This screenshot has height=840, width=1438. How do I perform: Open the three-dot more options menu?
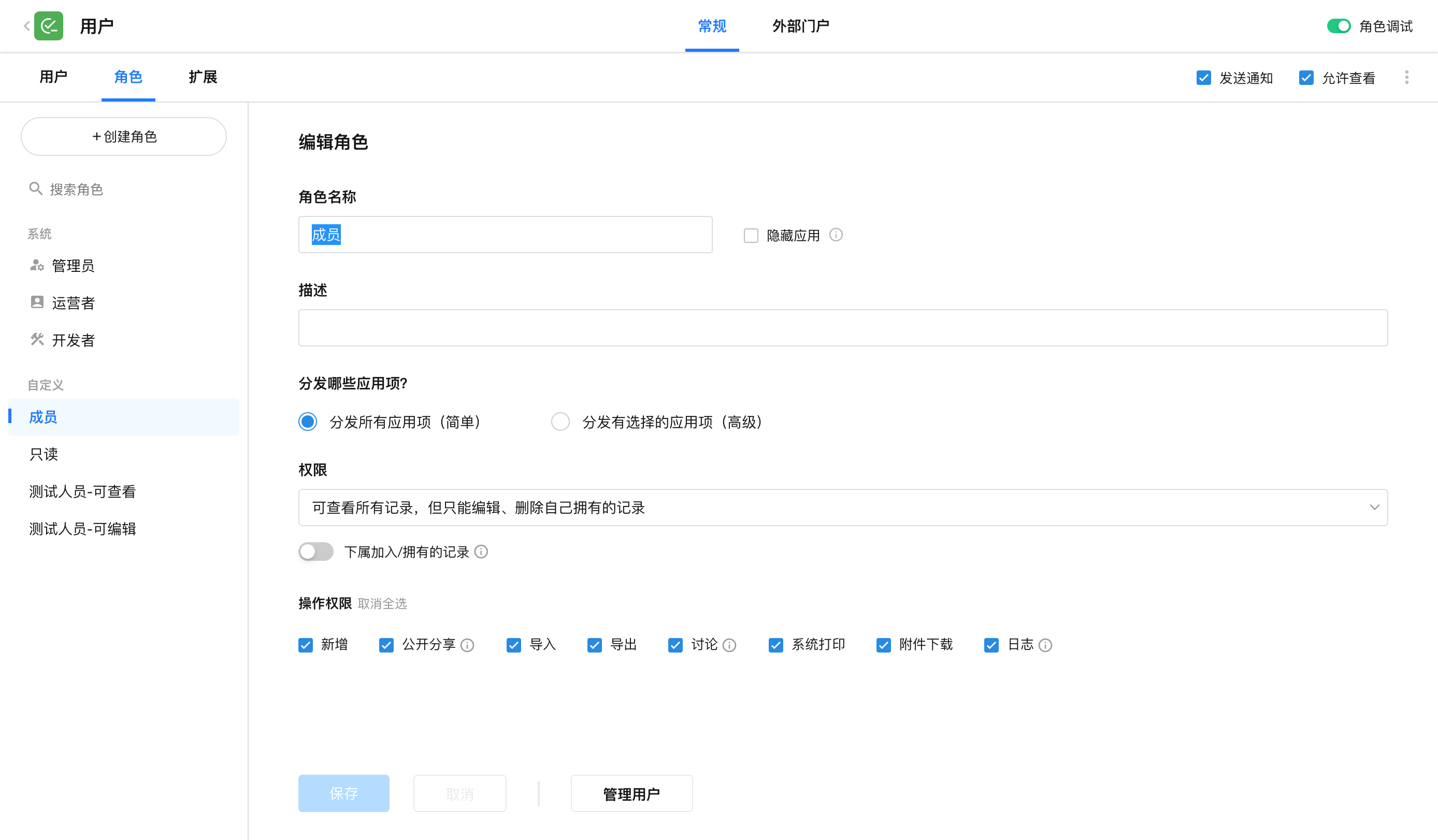(x=1406, y=77)
